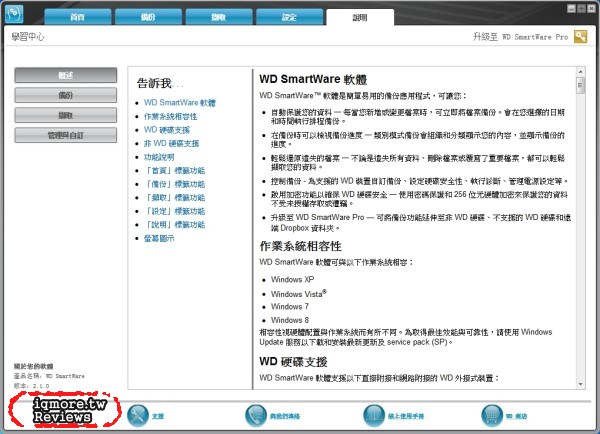Open the 「首頁」標籤功能 link

coord(174,170)
